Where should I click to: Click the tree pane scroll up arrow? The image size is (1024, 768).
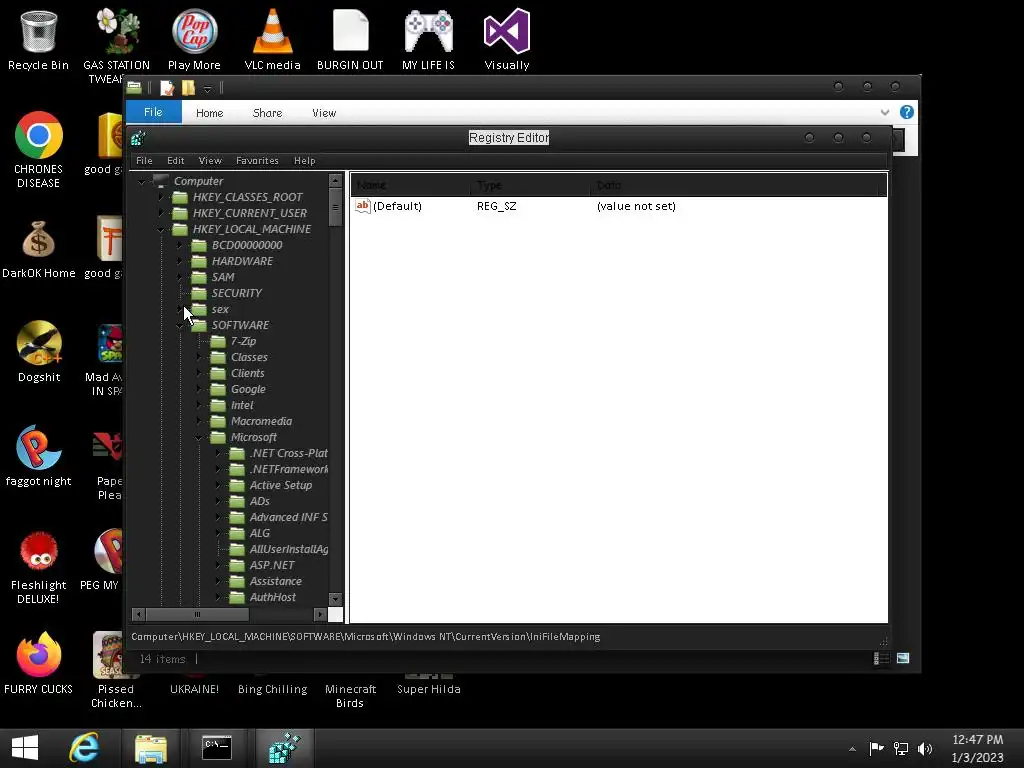(x=335, y=180)
